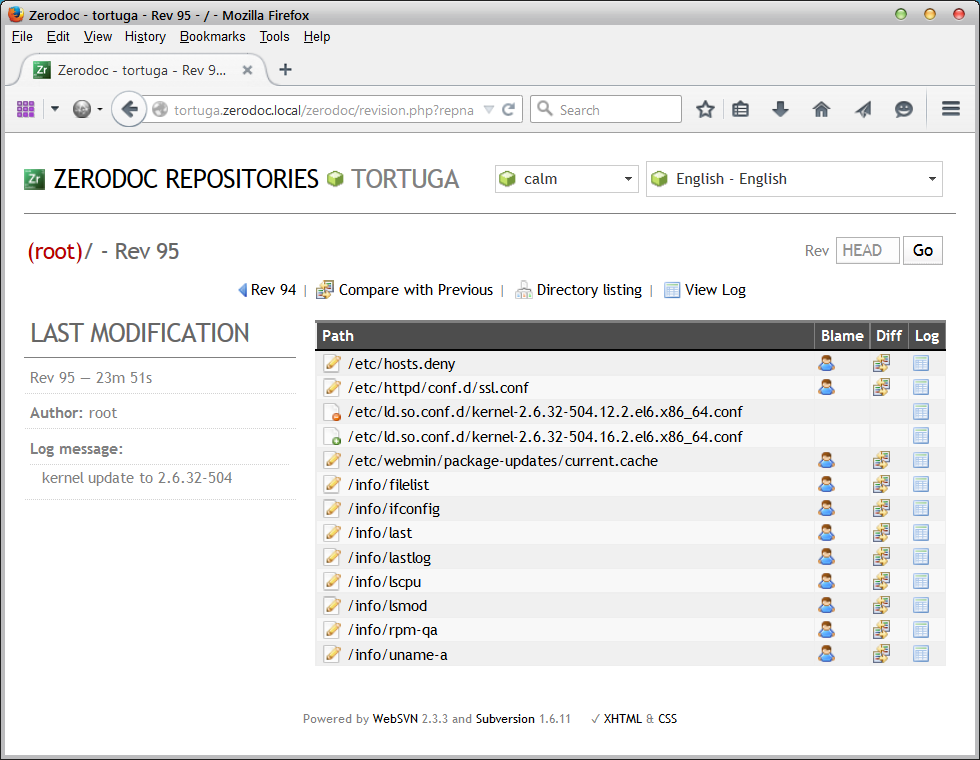Open the Log icon for /info/uname-a
Image resolution: width=980 pixels, height=760 pixels.
coord(920,653)
